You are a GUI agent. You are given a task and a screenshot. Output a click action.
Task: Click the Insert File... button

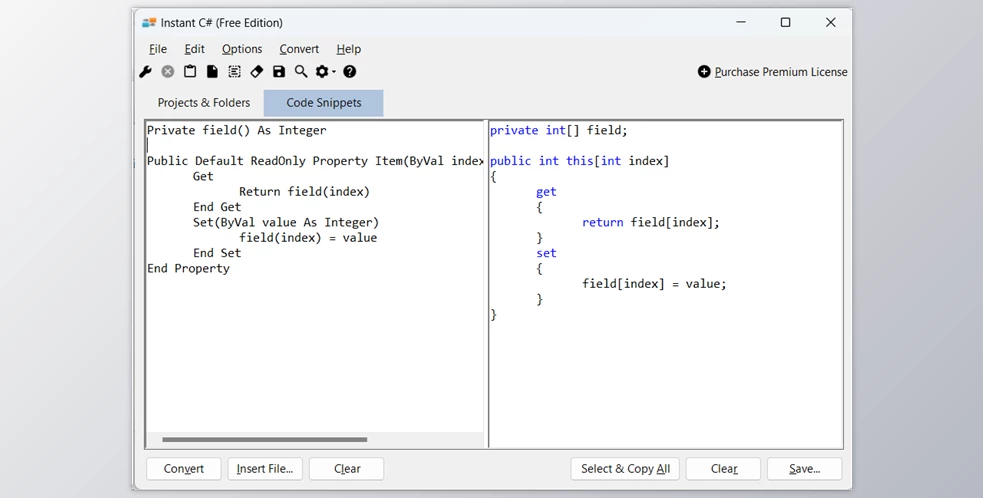(x=265, y=469)
